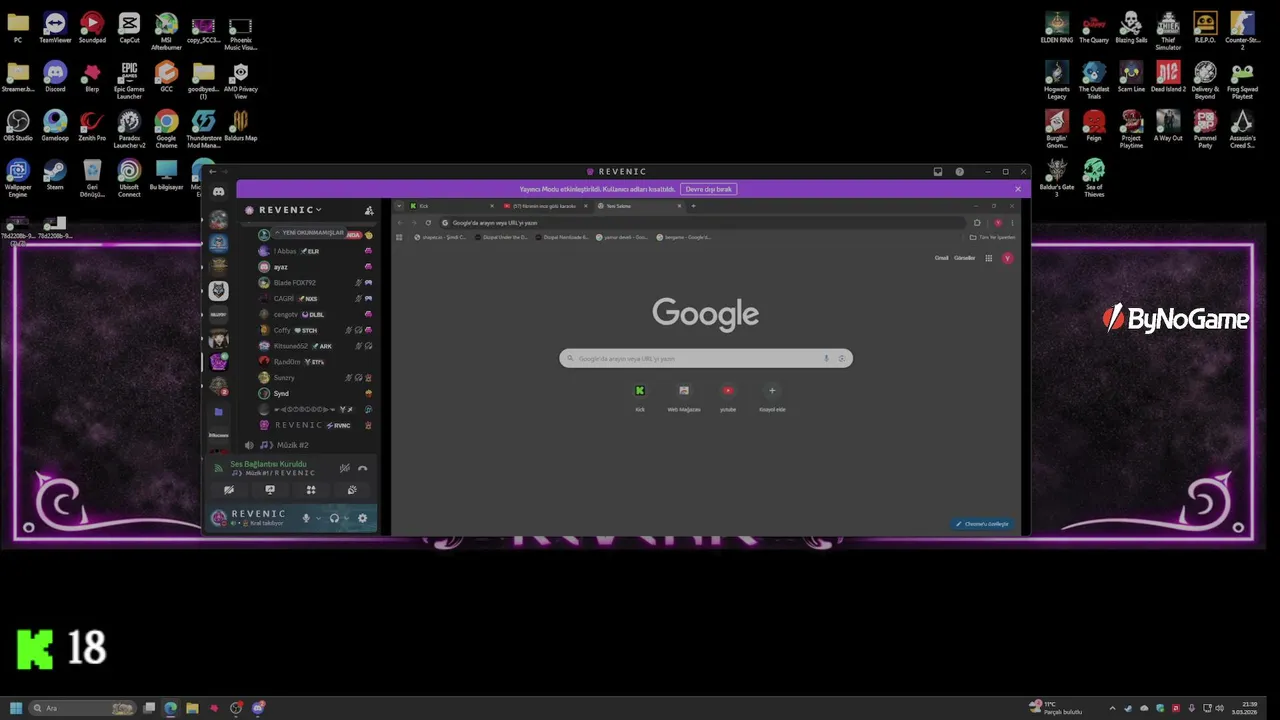
Task: Jump to YENİ OKUNMAMIŞLAR unread pill
Action: click(x=310, y=233)
